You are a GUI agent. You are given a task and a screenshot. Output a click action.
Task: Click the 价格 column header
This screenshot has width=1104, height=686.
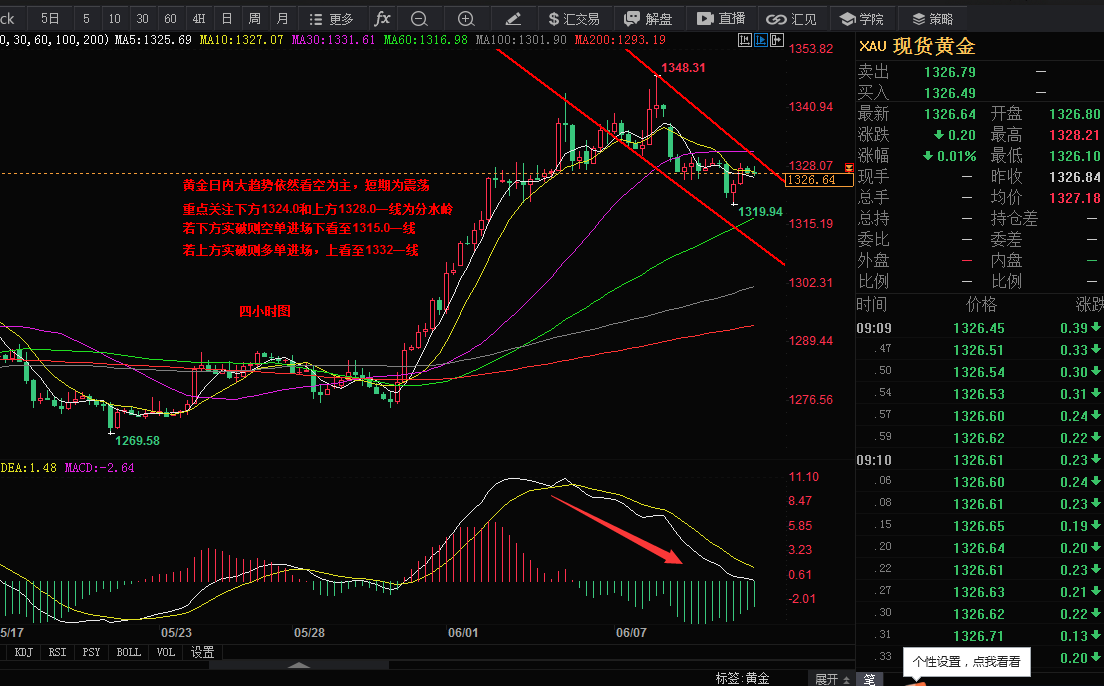pyautogui.click(x=981, y=304)
